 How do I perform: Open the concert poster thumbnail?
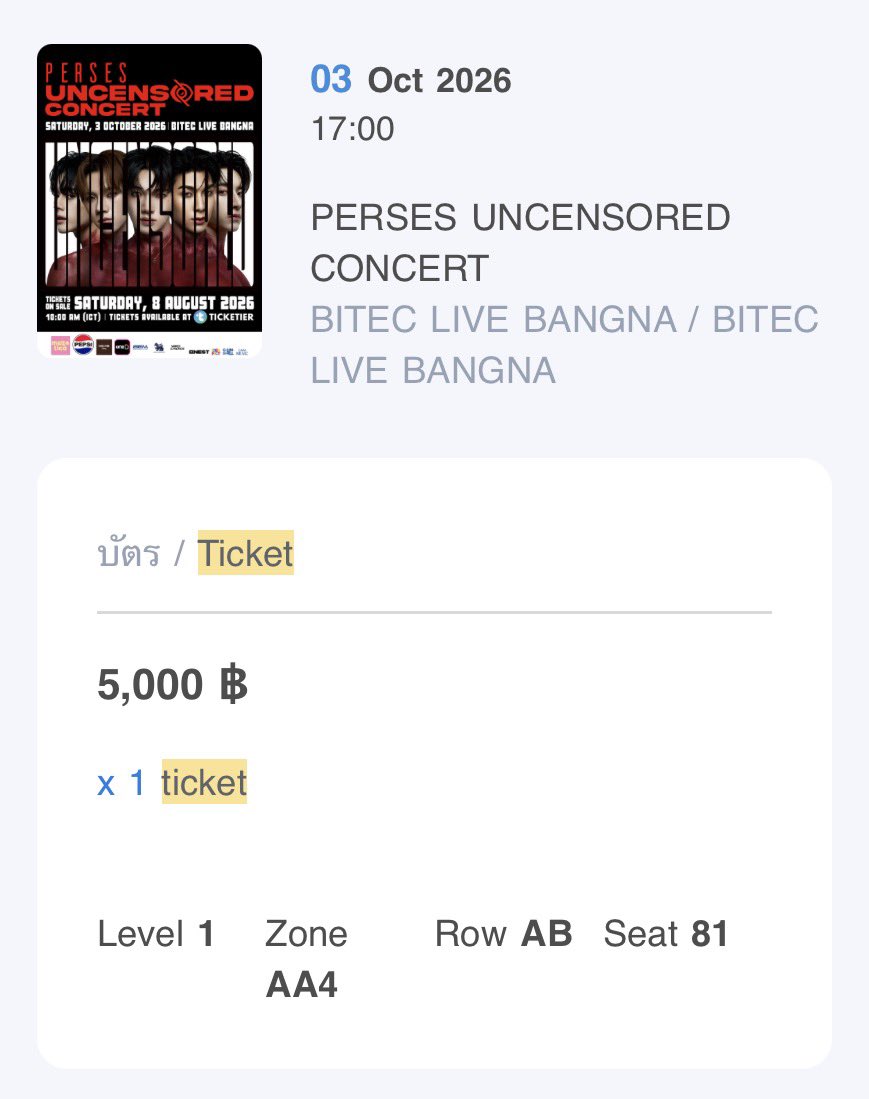pos(149,200)
